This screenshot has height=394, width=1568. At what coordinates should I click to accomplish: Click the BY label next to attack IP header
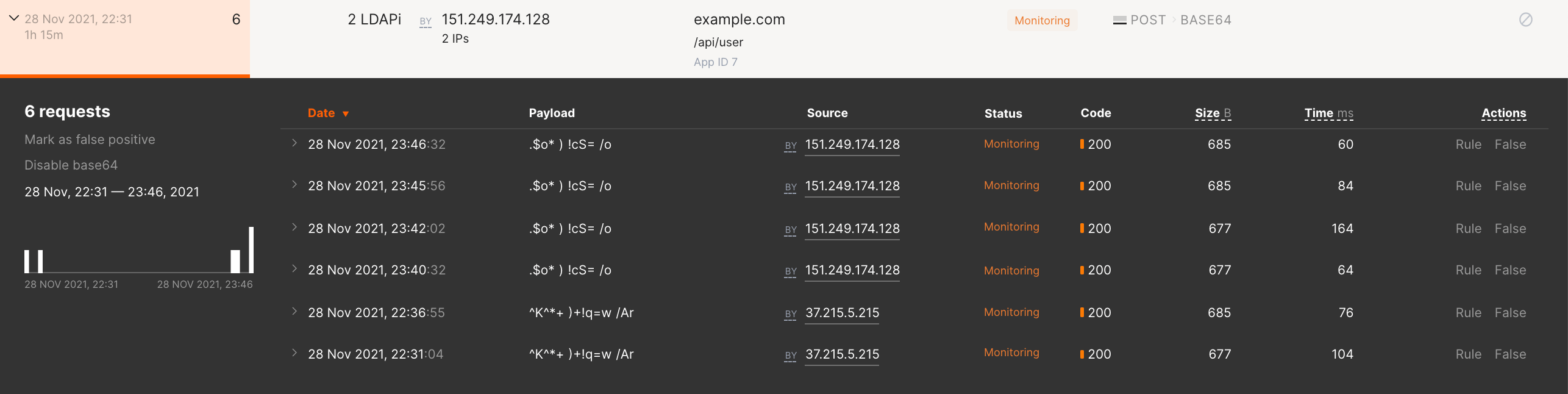(x=426, y=21)
